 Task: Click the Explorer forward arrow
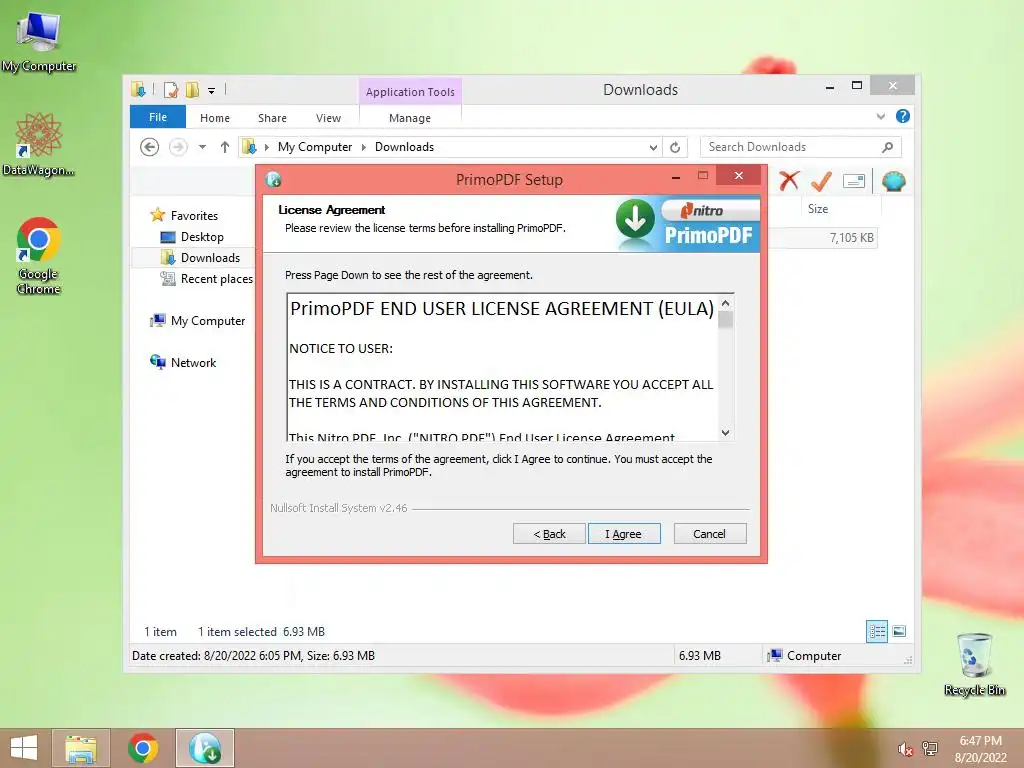[x=178, y=147]
